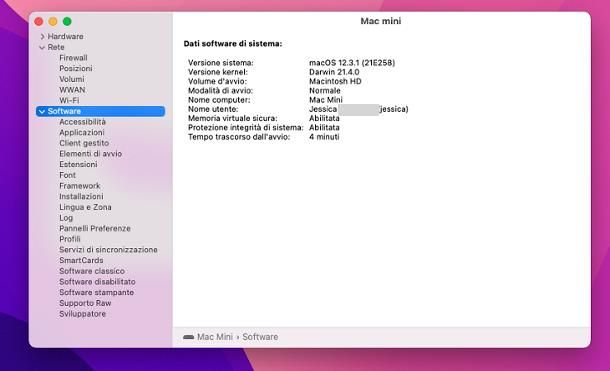Show the Applicazioni list
This screenshot has height=371, width=610.
pyautogui.click(x=82, y=133)
